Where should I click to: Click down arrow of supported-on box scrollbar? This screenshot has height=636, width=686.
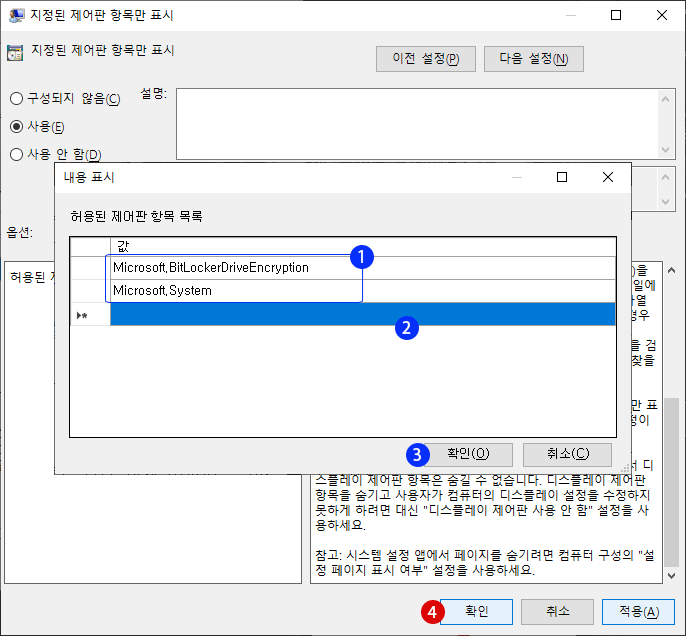pyautogui.click(x=665, y=202)
